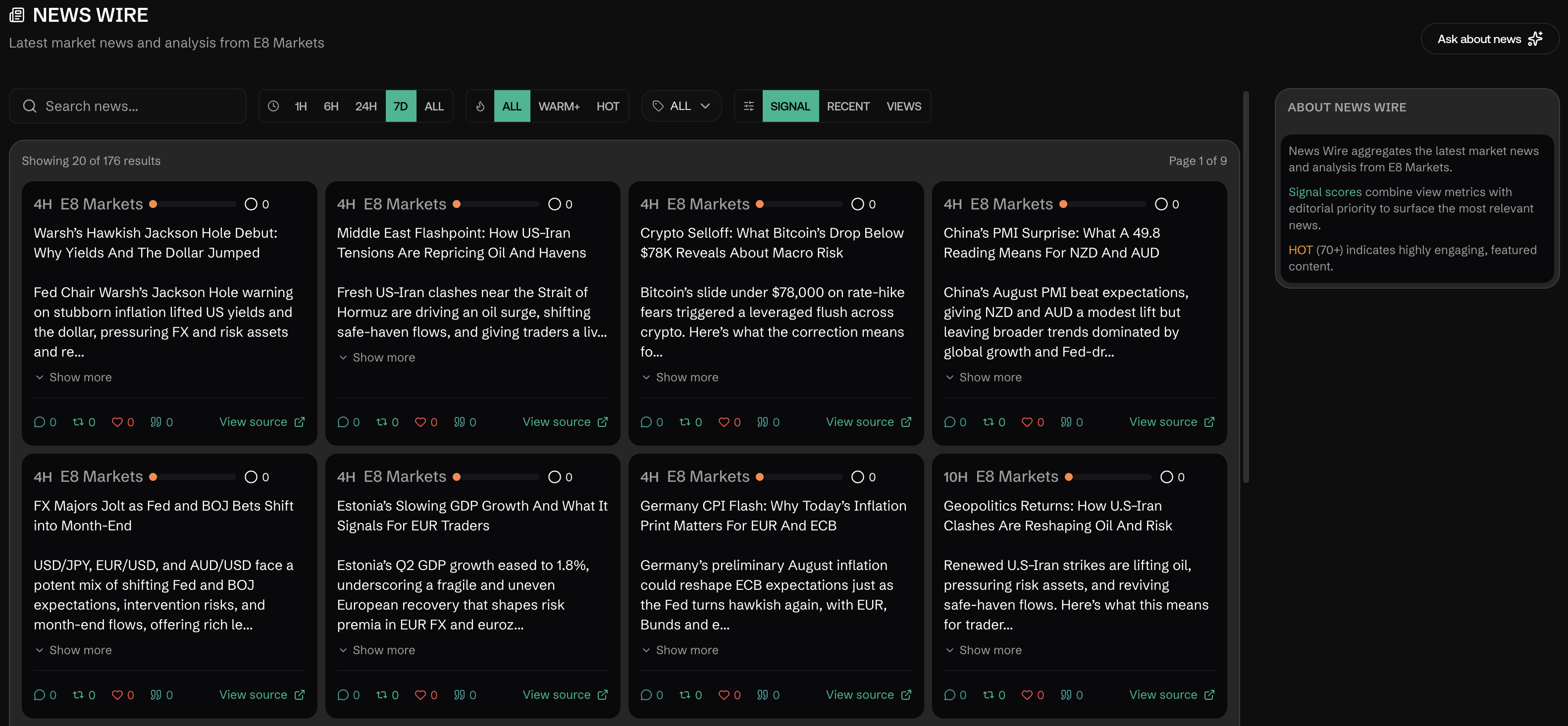
Task: Sort news by RECENT
Action: pyautogui.click(x=848, y=106)
